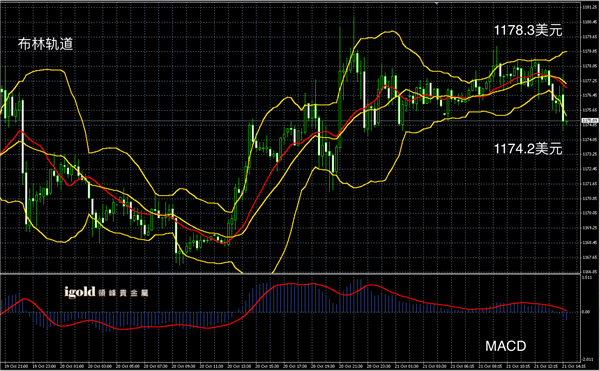Click the highlighted current price tag on price axis
Viewport: 600px width, 371px height.
(x=590, y=121)
